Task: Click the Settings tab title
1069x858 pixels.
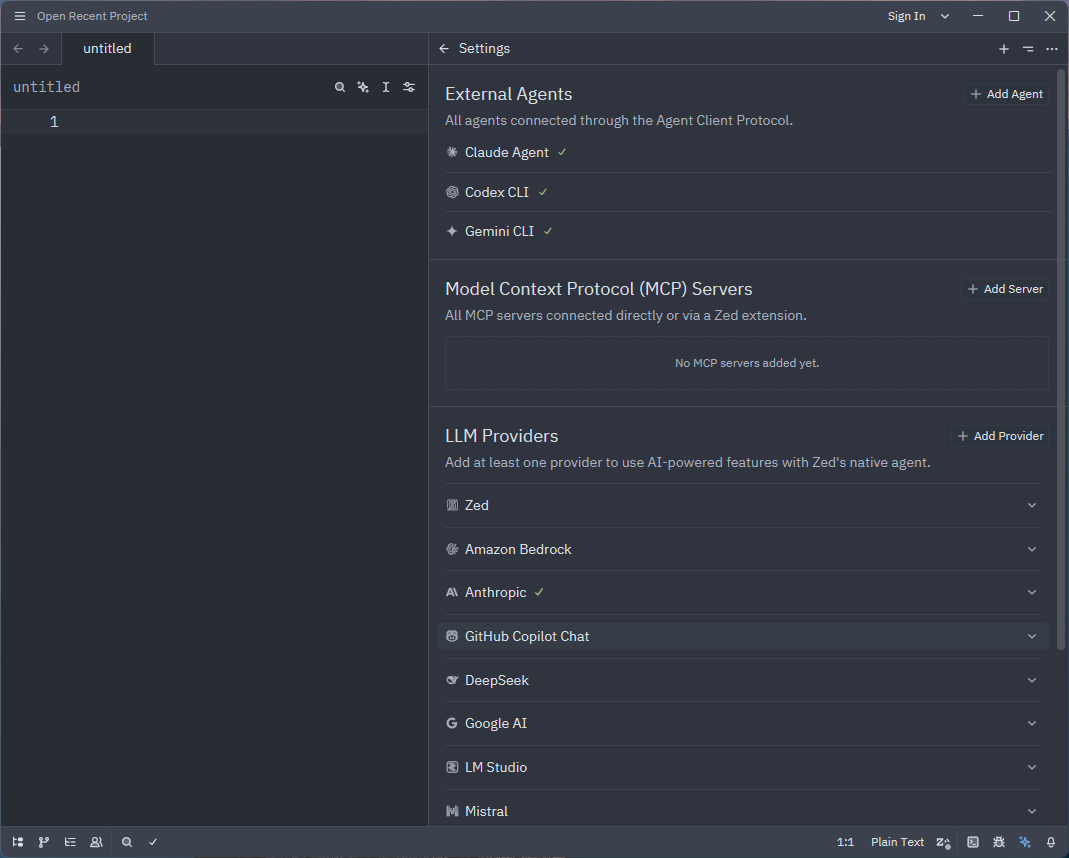Action: (x=484, y=49)
